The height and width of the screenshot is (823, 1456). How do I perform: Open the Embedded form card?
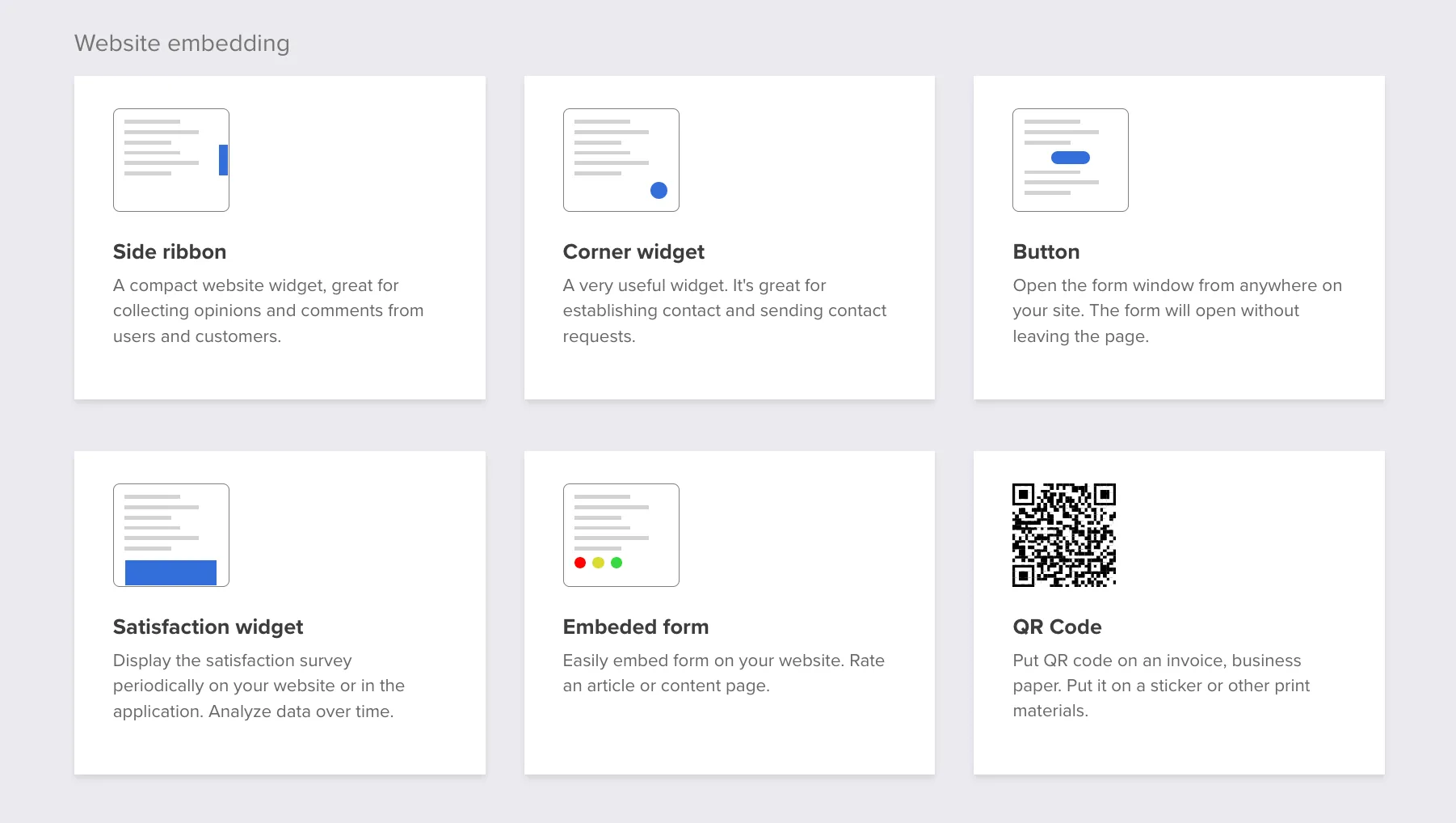pos(729,613)
